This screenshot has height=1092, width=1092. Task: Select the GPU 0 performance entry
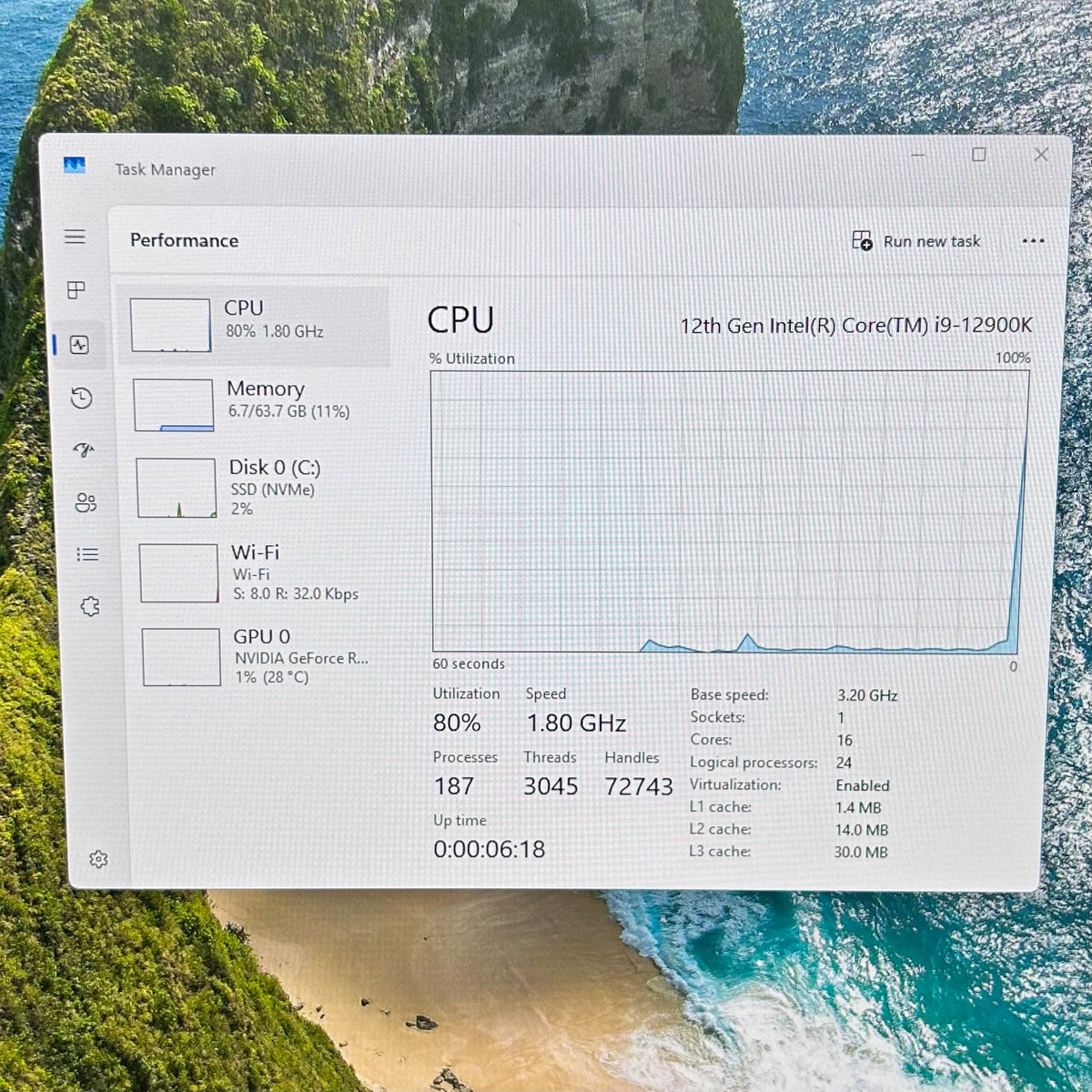pos(261,656)
